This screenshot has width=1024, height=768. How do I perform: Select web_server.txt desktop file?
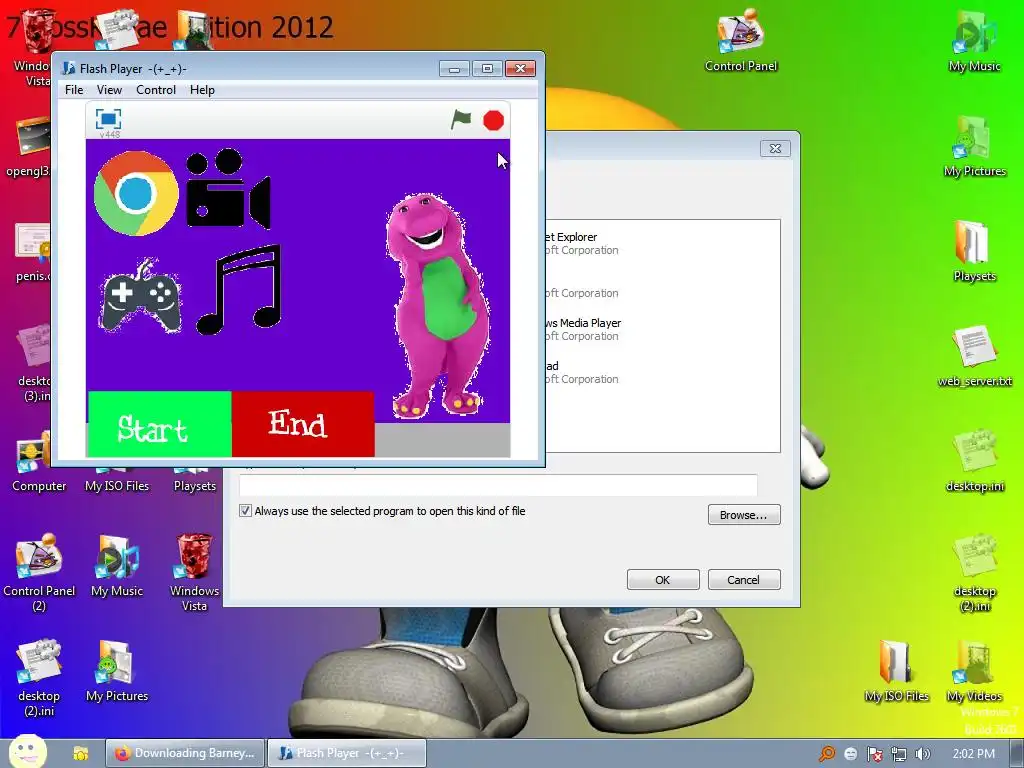point(974,357)
